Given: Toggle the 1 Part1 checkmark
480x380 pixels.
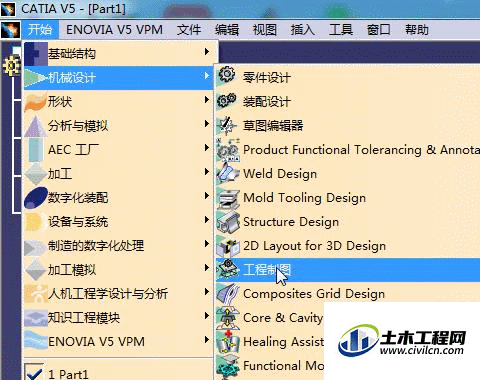Looking at the screenshot, I should (x=35, y=372).
